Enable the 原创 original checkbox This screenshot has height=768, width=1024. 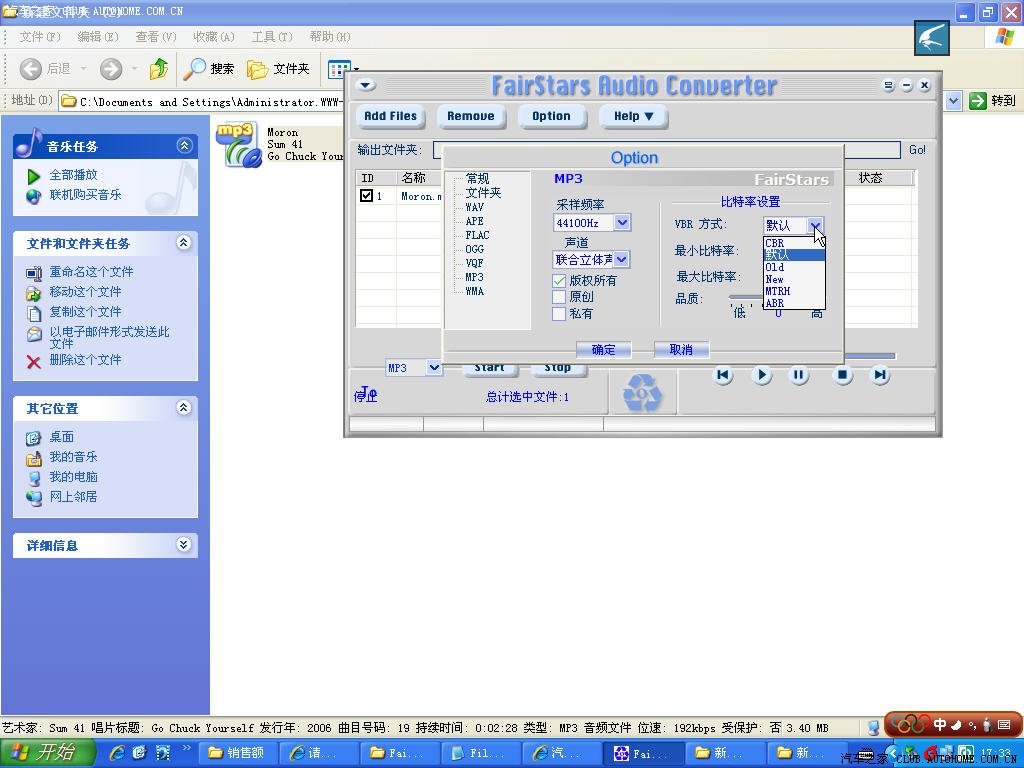click(559, 297)
